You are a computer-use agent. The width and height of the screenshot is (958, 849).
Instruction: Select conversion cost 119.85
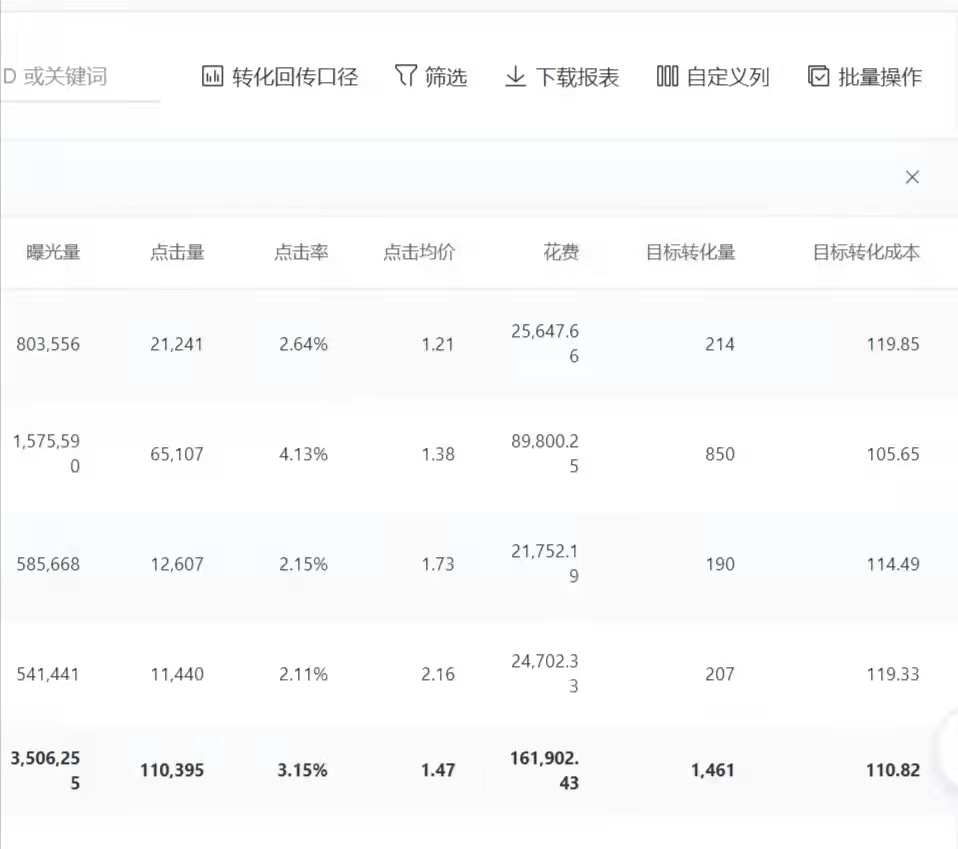(x=893, y=344)
